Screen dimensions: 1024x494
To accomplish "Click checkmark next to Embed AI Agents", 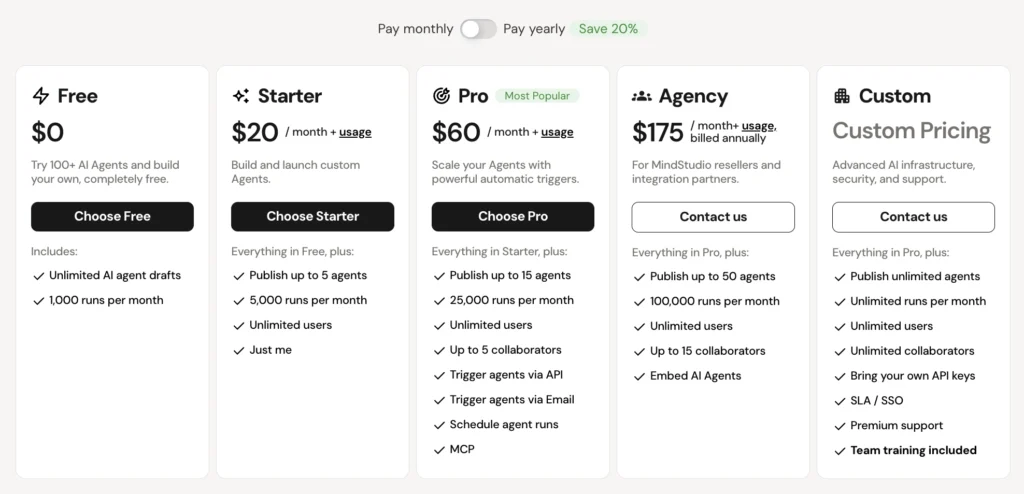I will tap(639, 376).
